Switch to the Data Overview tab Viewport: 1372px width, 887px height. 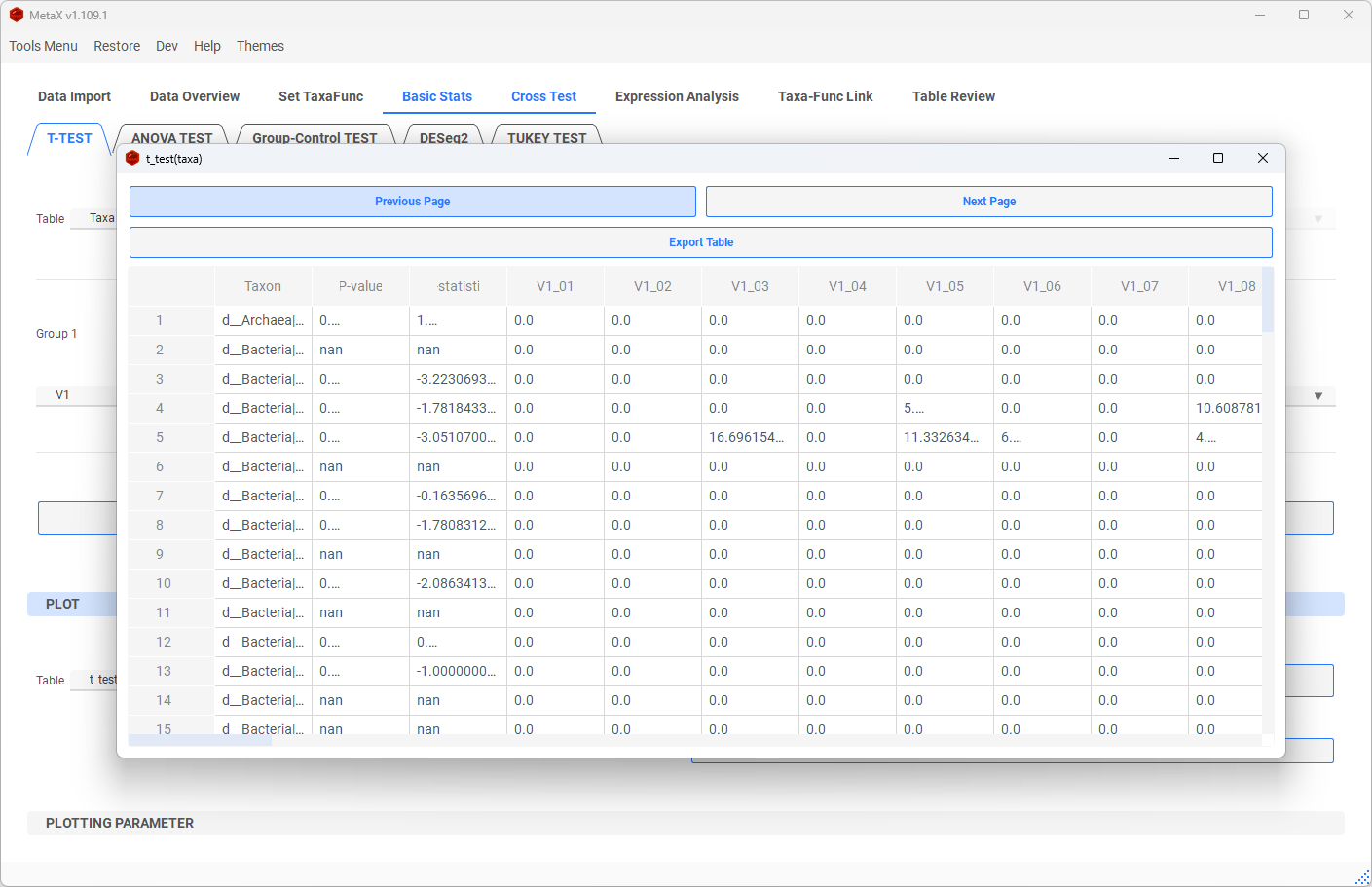point(195,96)
